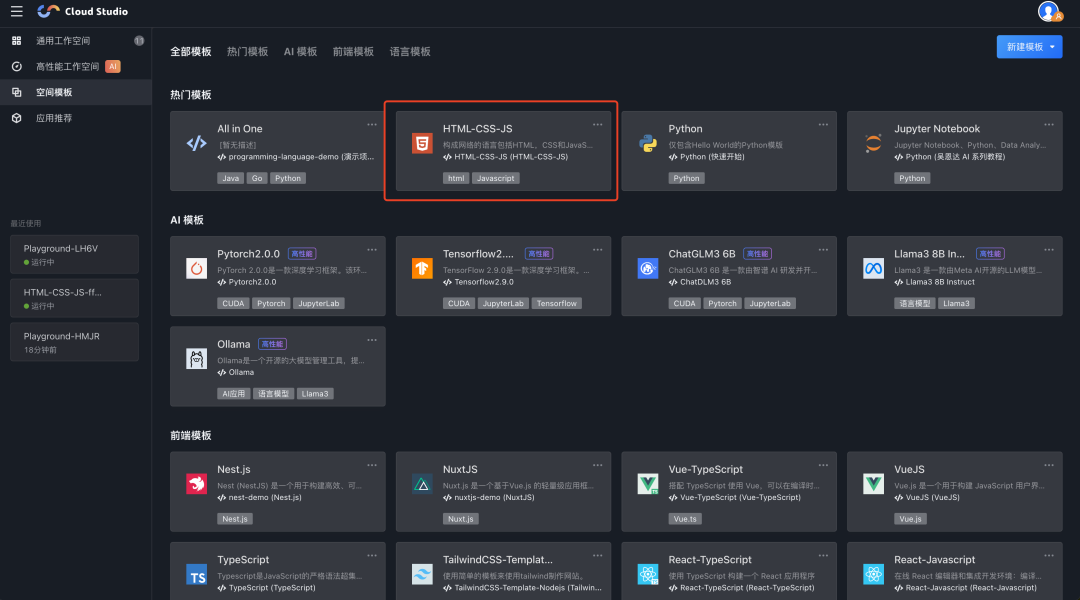Click the 空间模板 sidebar icon
Viewport: 1080px width, 600px height.
pos(17,92)
